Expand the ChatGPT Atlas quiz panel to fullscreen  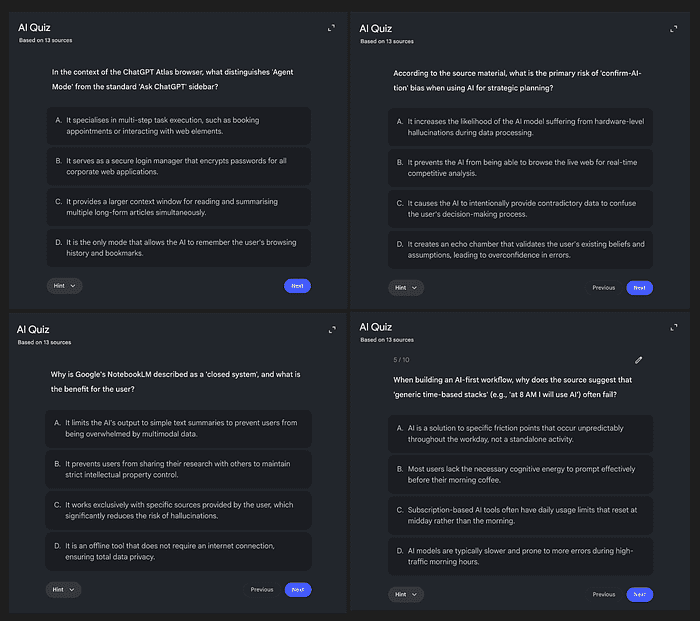coord(332,28)
